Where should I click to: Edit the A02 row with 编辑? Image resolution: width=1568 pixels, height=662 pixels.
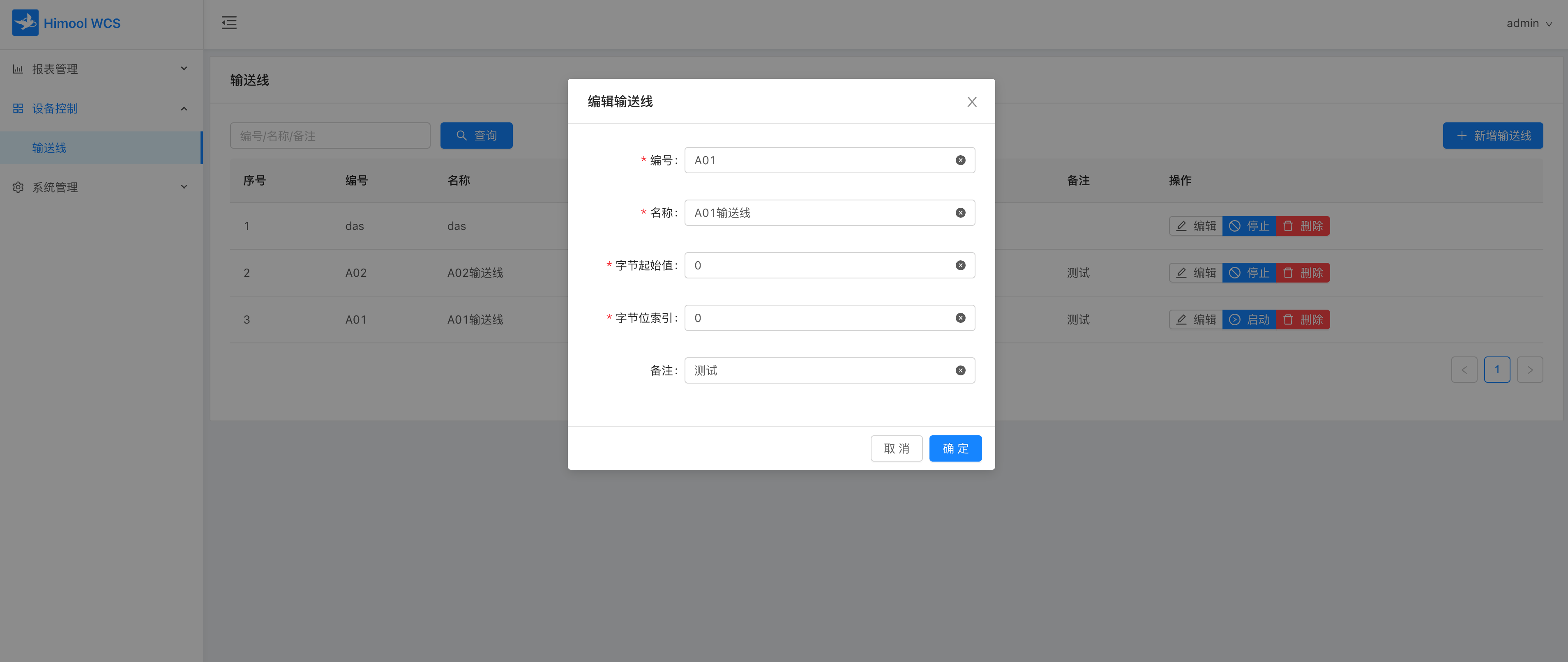coord(1195,273)
